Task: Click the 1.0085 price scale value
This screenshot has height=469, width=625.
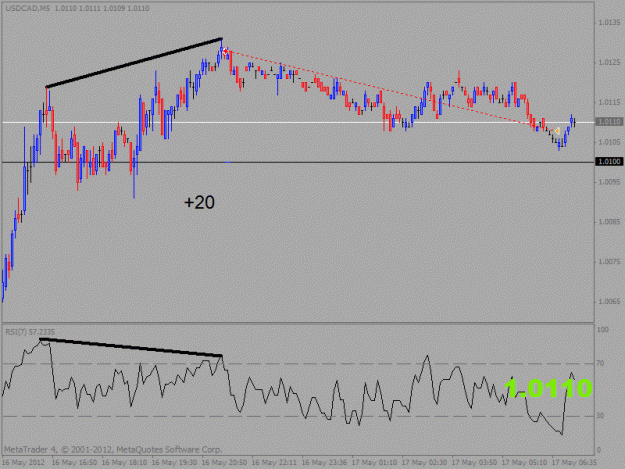Action: tap(609, 222)
